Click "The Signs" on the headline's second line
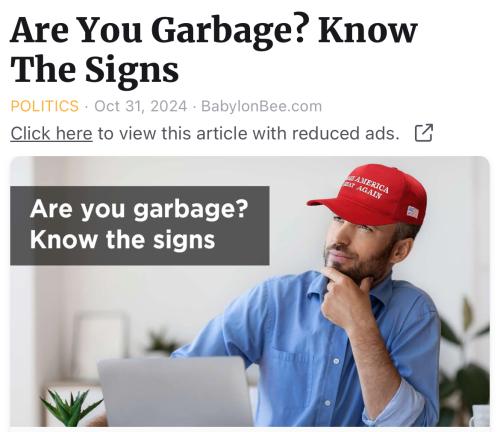Viewport: 500px width, 432px height. tap(95, 71)
